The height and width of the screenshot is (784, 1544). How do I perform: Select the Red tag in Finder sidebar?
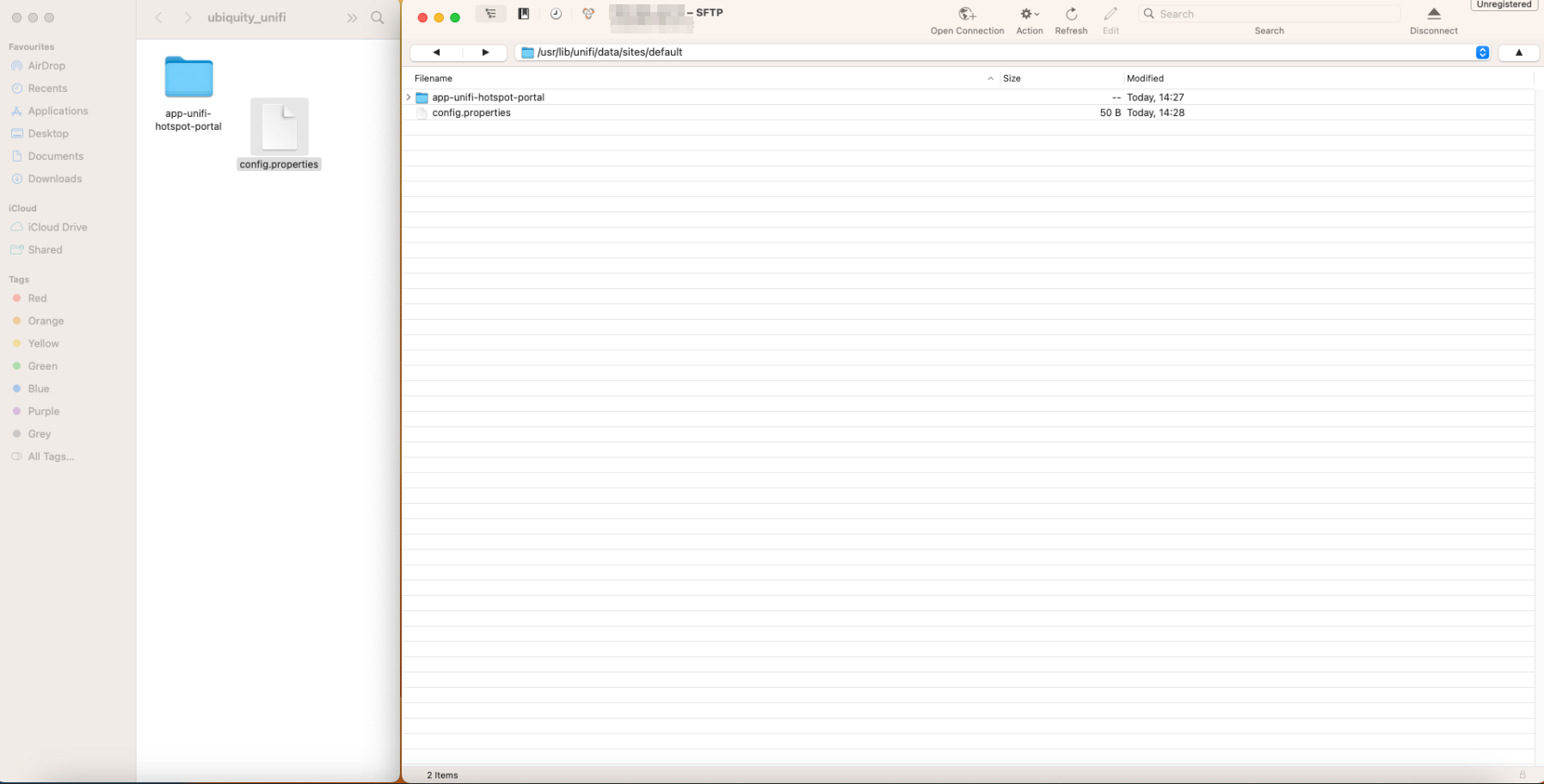click(37, 298)
